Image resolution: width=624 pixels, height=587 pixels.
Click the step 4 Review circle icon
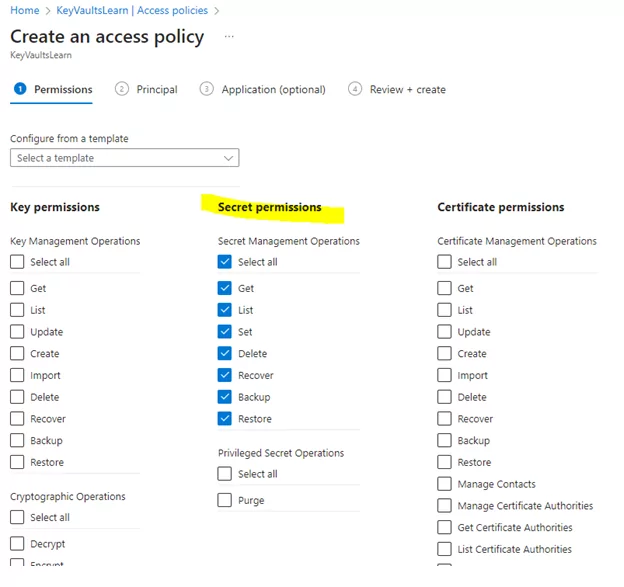(x=355, y=89)
